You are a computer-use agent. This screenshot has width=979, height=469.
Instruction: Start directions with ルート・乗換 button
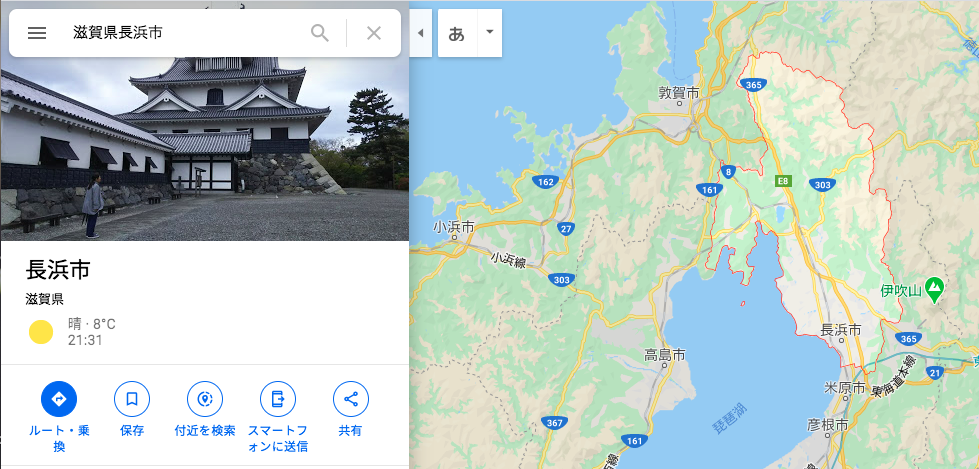[59, 398]
